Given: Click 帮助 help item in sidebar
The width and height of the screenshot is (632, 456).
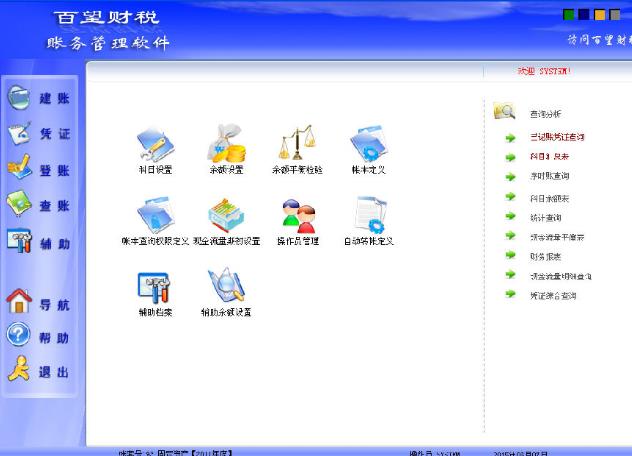Looking at the screenshot, I should [38, 337].
